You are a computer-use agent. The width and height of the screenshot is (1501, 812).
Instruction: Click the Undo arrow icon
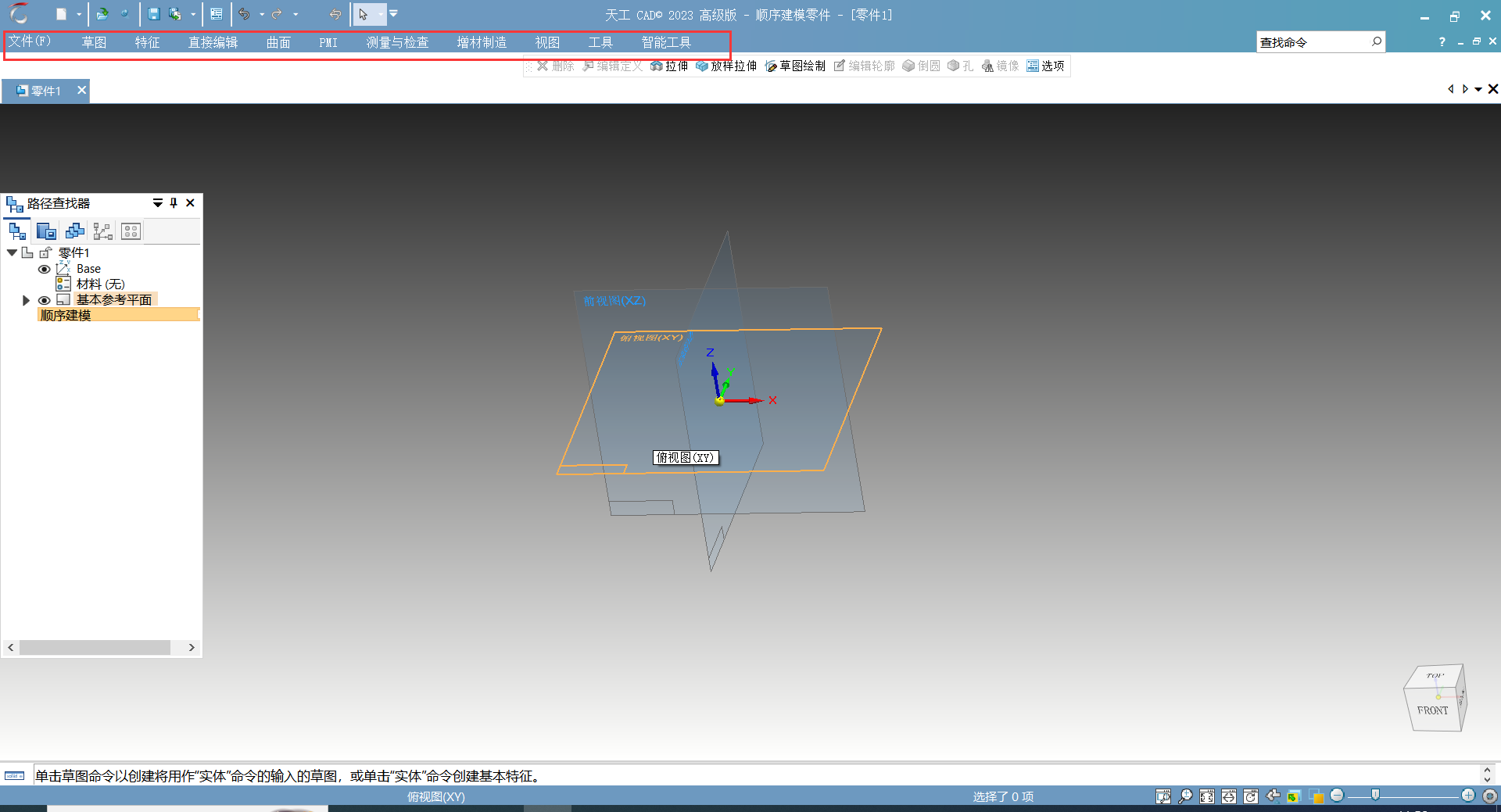tap(245, 14)
